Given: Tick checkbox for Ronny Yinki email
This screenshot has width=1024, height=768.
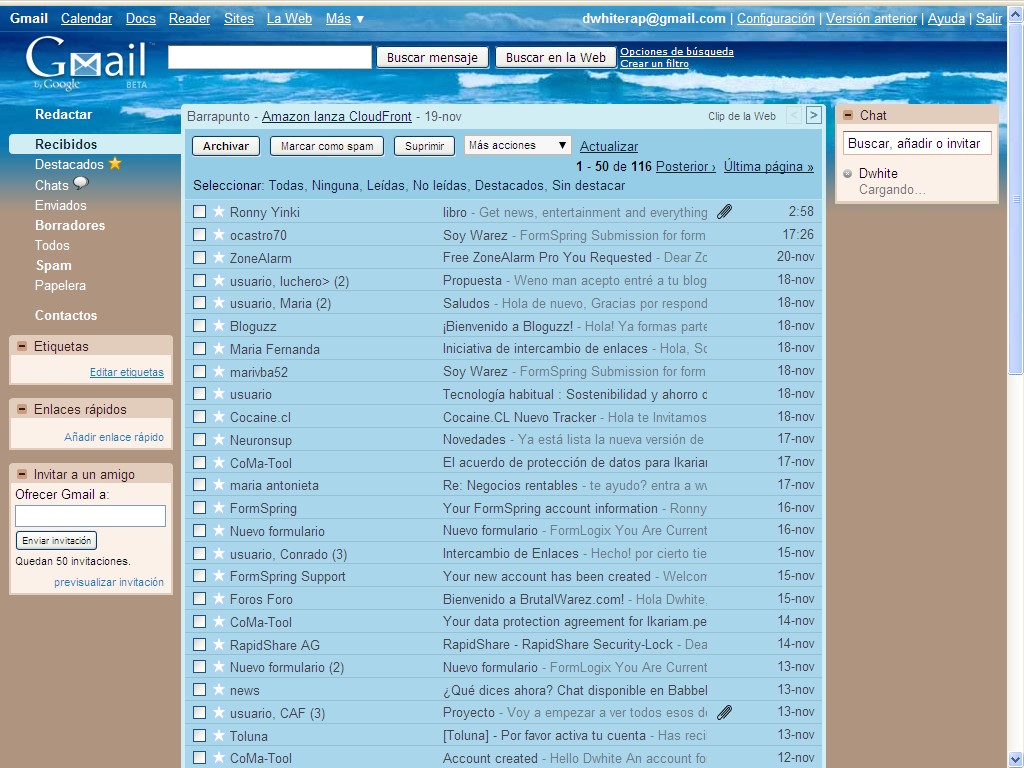Looking at the screenshot, I should [200, 212].
